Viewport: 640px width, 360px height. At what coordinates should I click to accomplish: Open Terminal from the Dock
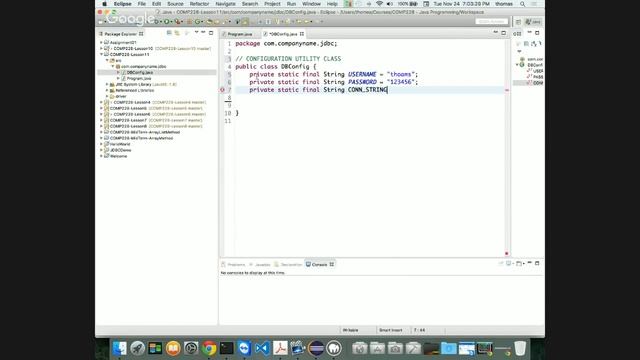[x=227, y=348]
